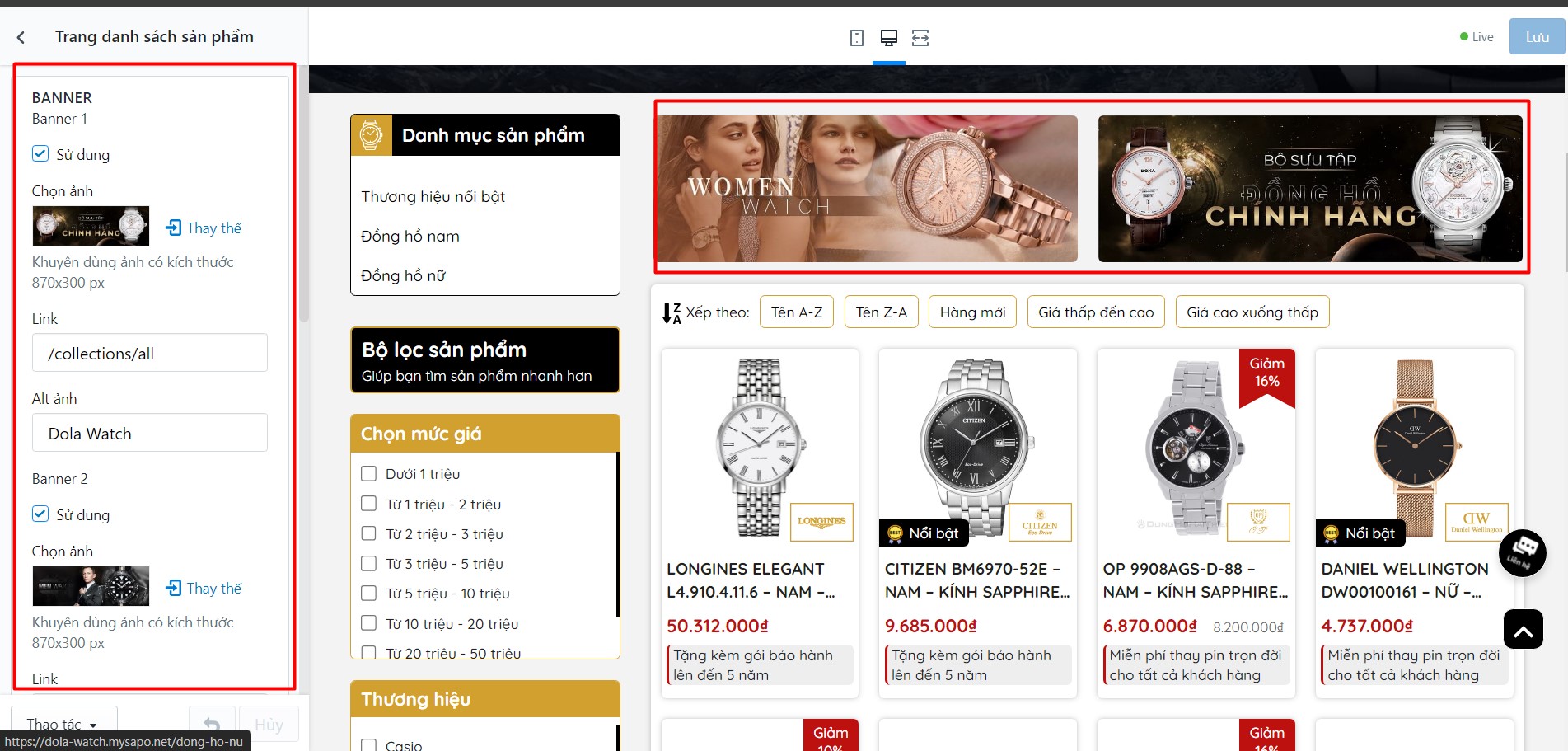Open Daniel Wellington DW00100161 product title
1568x751 pixels.
pyautogui.click(x=1405, y=580)
